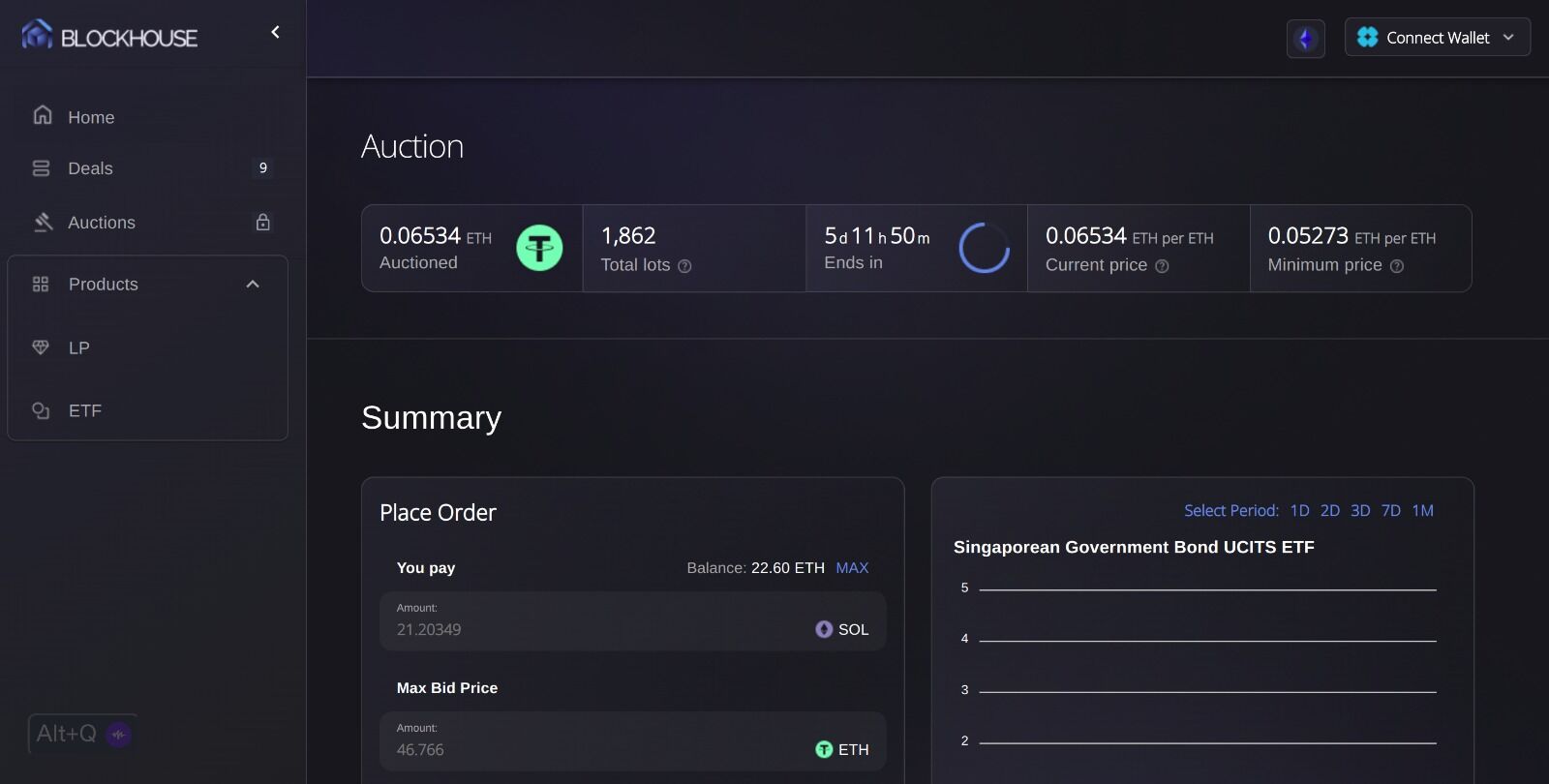
Task: Select the 7D chart period
Action: pyautogui.click(x=1391, y=510)
